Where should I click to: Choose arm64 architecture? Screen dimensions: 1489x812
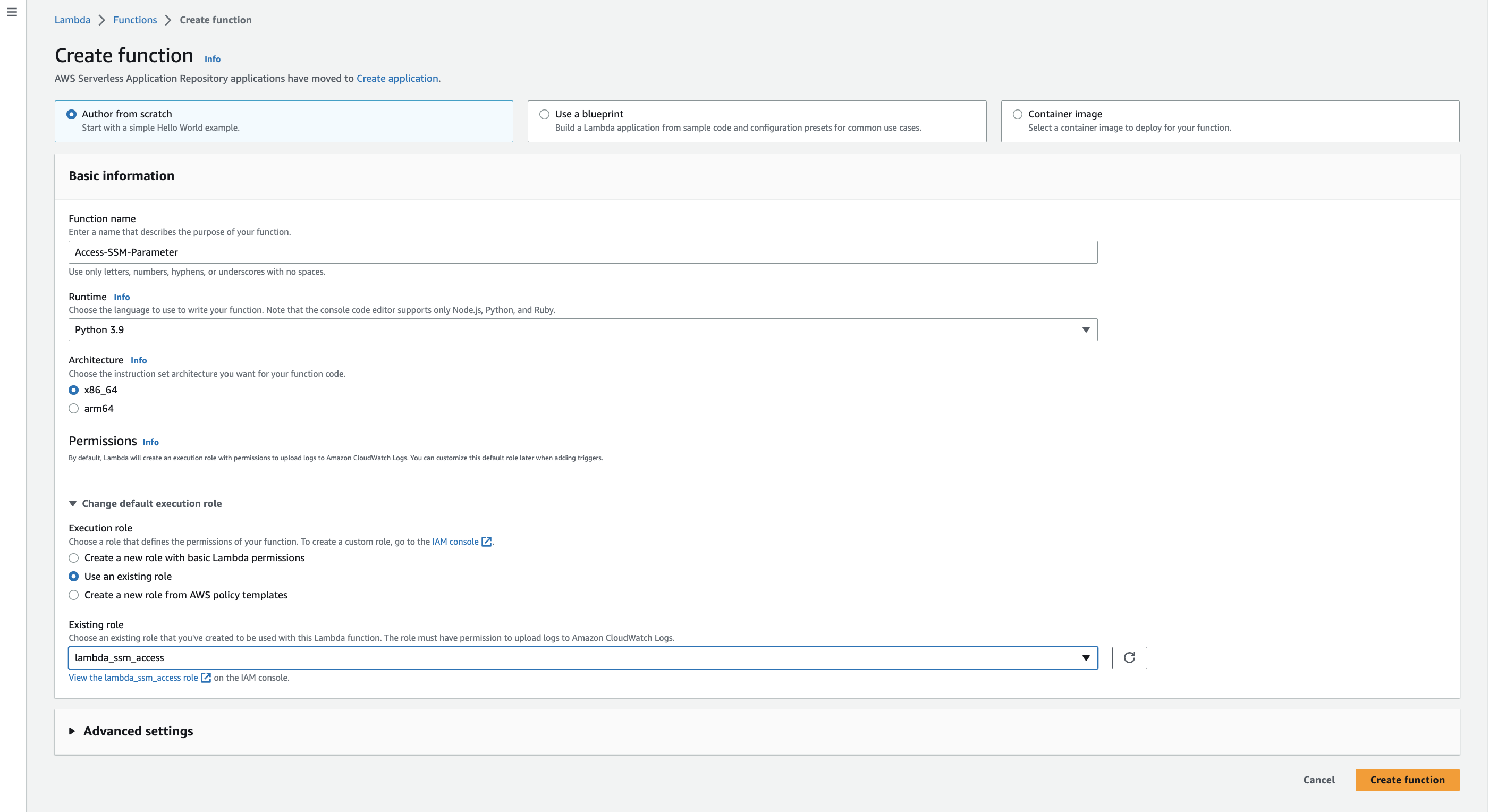73,409
